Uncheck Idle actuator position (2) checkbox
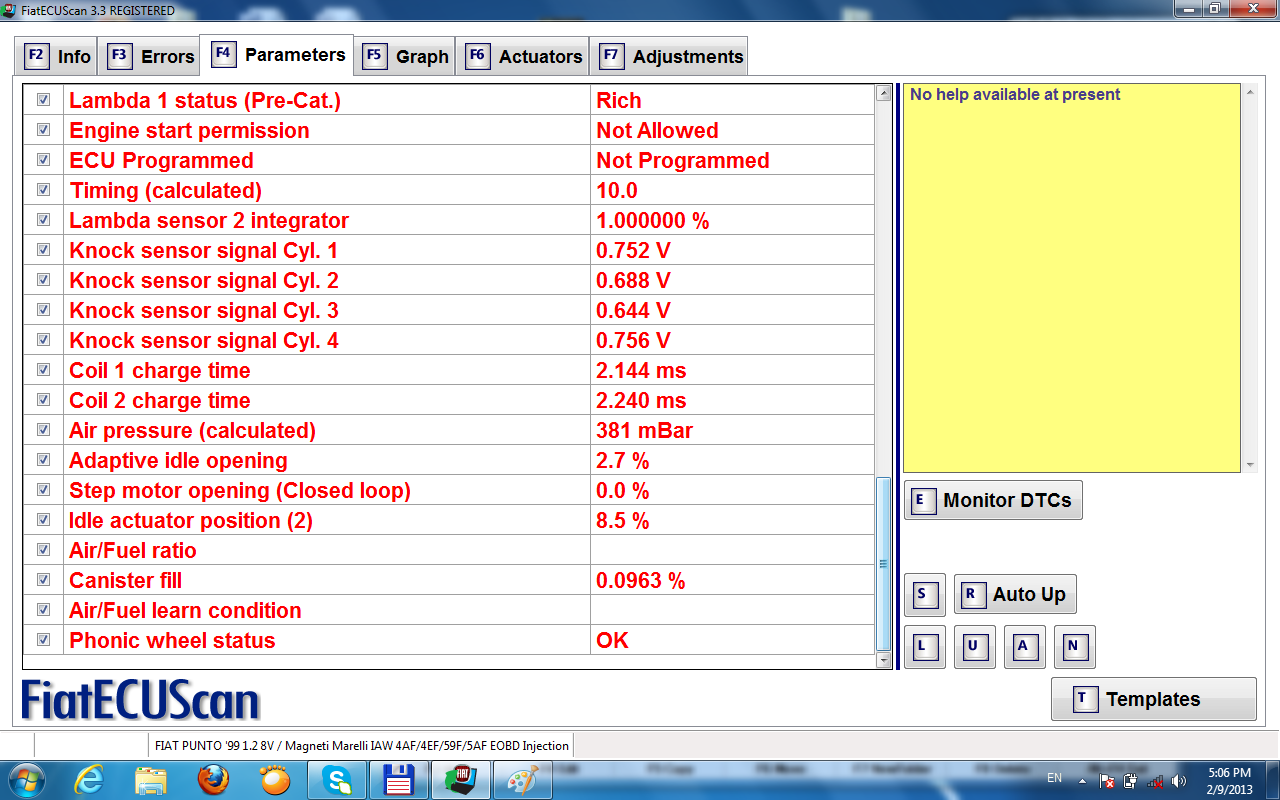Image resolution: width=1280 pixels, height=800 pixels. pos(43,520)
